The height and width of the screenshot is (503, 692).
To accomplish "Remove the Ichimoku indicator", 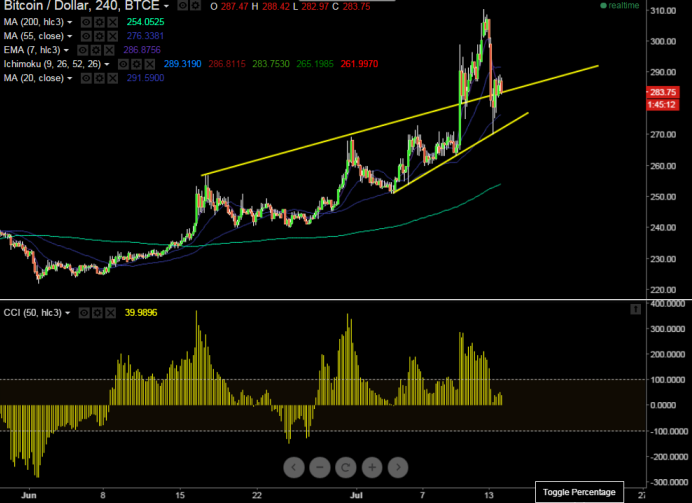I will tap(150, 64).
